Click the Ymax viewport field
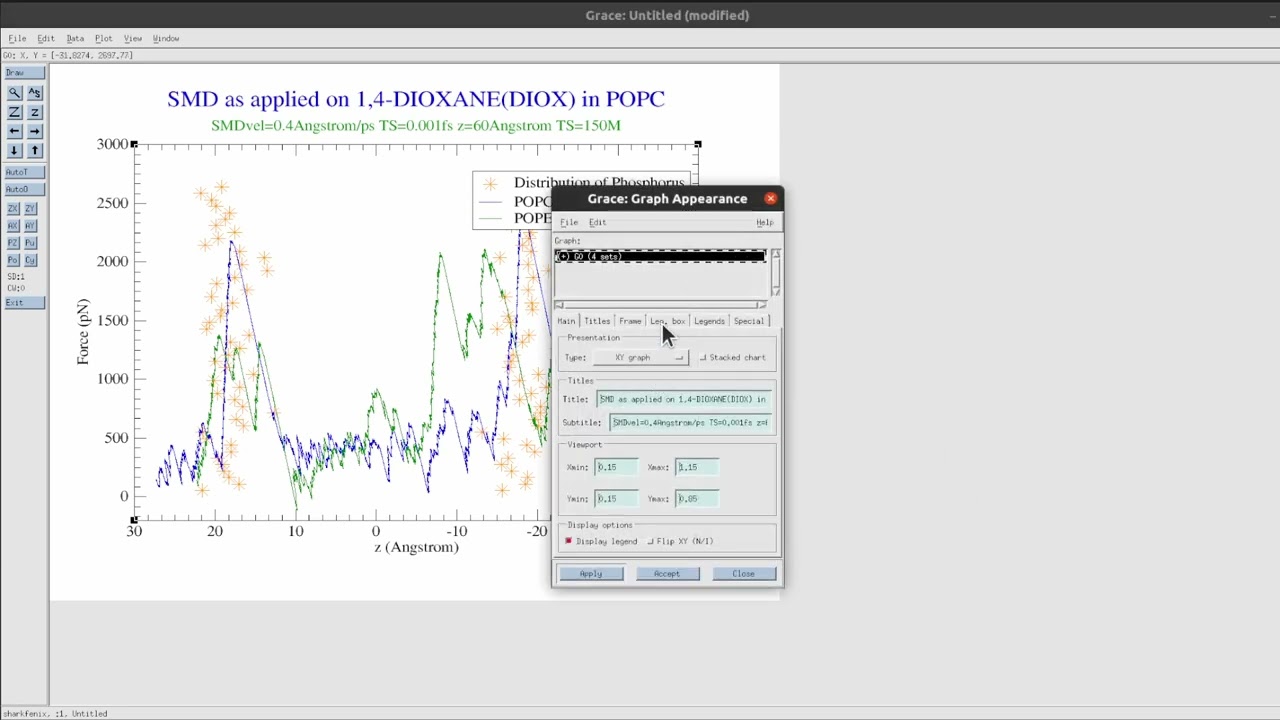 pos(697,498)
